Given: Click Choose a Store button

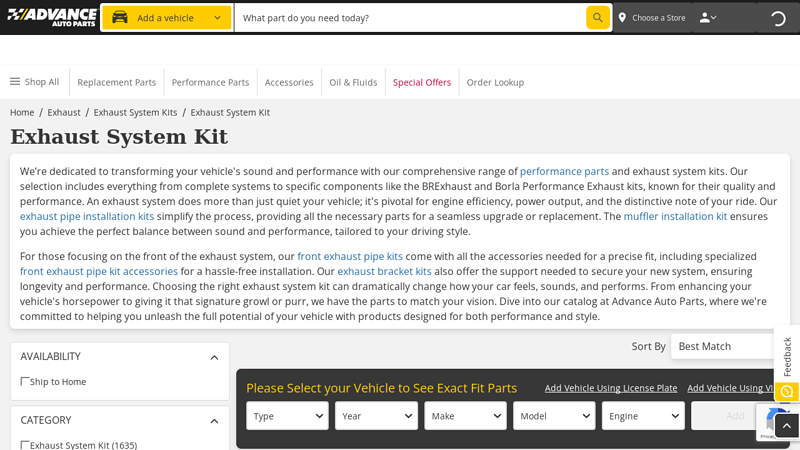Looking at the screenshot, I should click(652, 18).
